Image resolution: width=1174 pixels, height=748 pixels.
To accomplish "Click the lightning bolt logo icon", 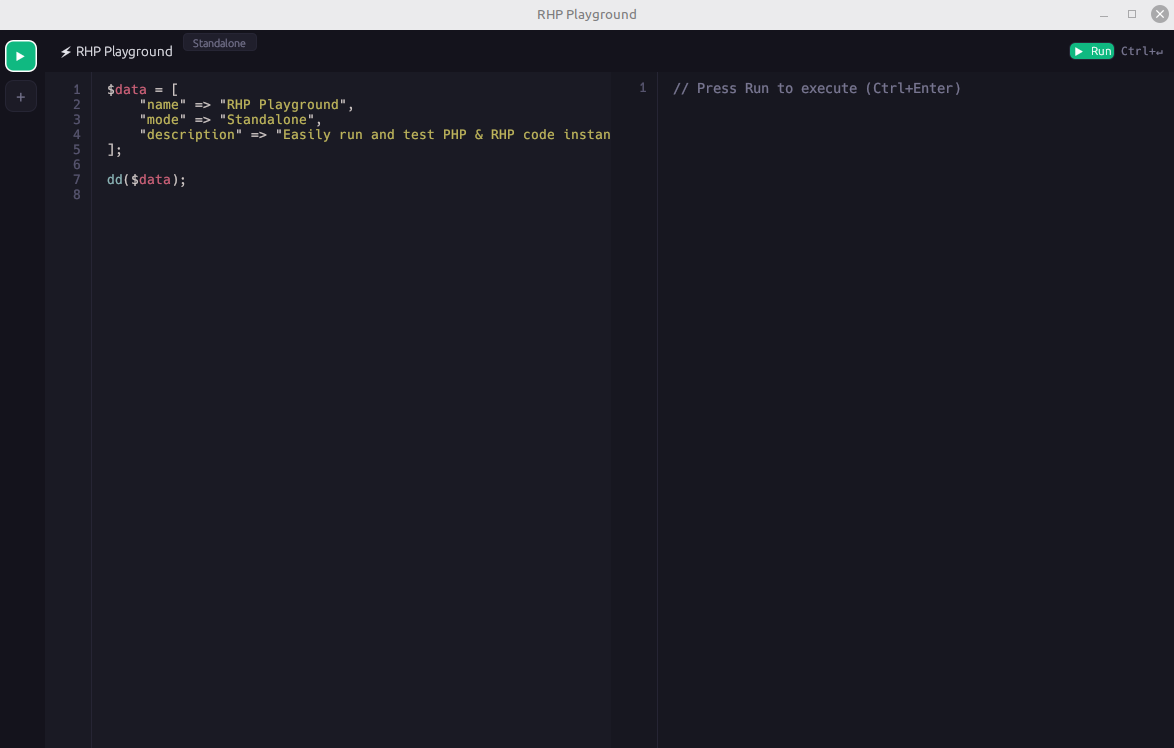I will click(x=66, y=52).
